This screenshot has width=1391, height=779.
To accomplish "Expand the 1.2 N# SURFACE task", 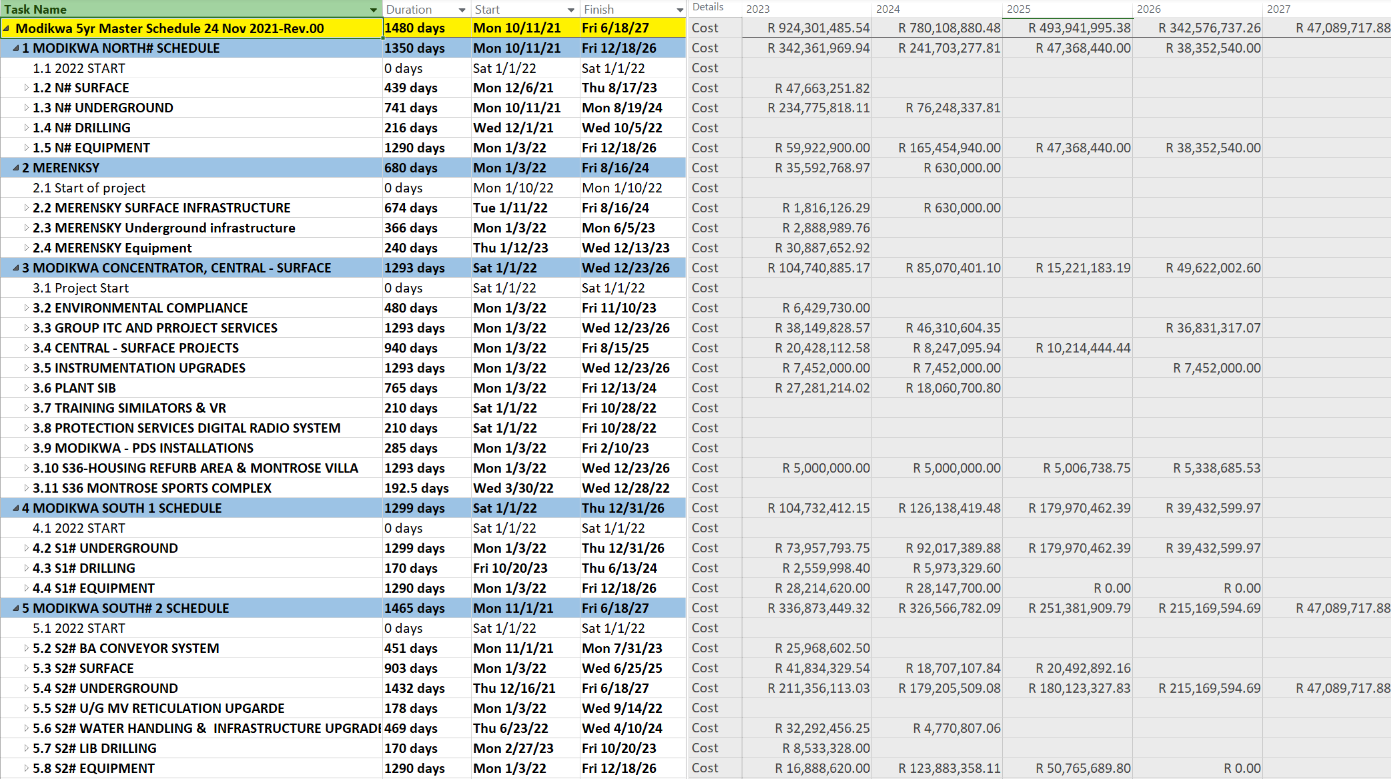I will [x=26, y=89].
